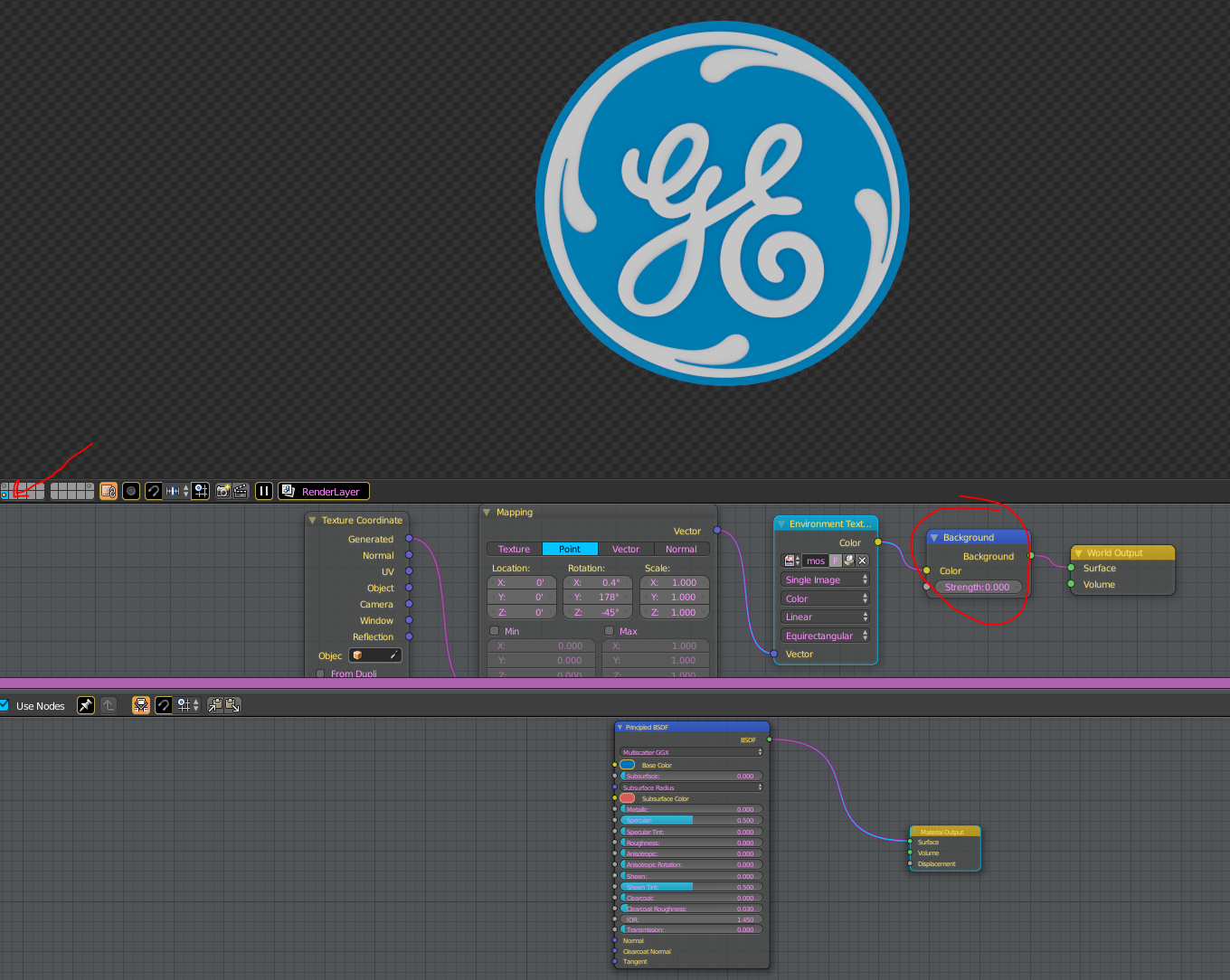Click the paste nodes clipboard icon
This screenshot has height=980, width=1230.
(x=232, y=705)
